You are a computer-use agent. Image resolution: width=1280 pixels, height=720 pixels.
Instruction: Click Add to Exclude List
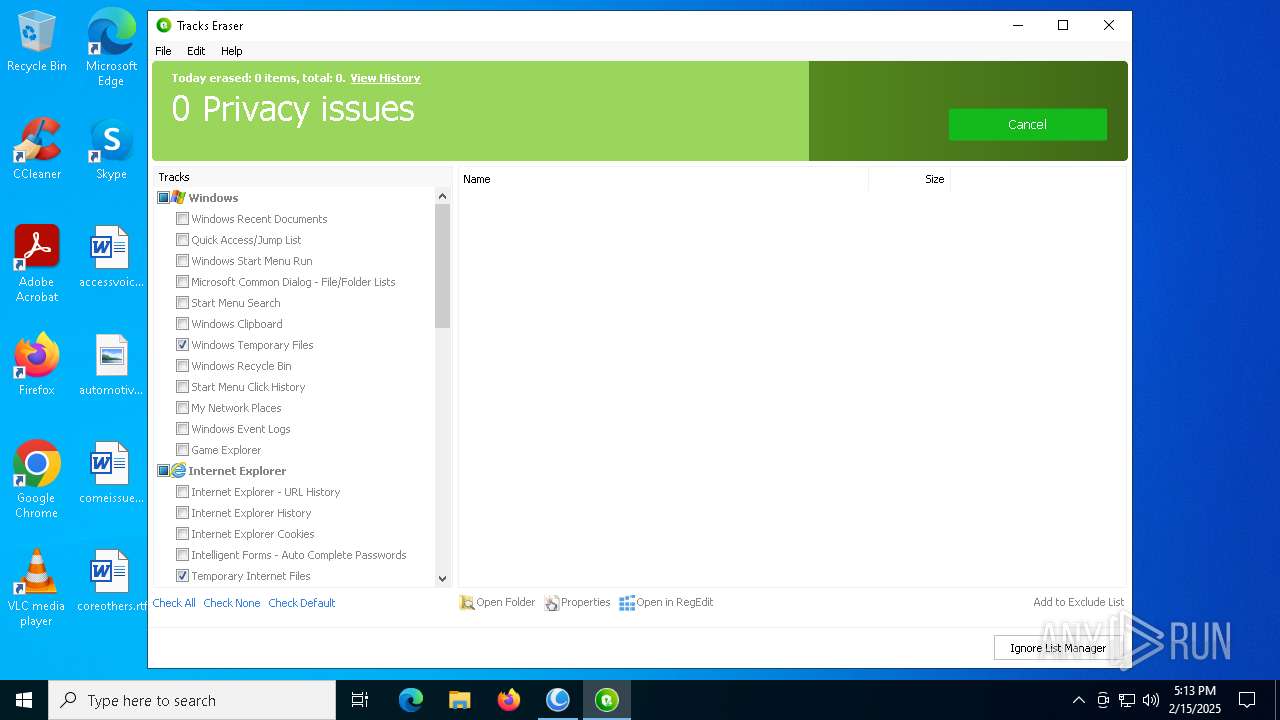[x=1078, y=602]
